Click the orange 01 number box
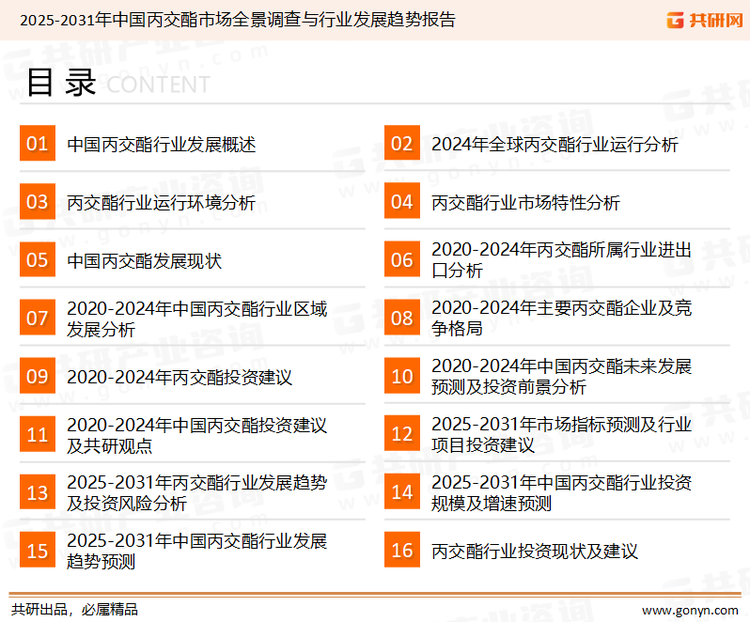This screenshot has height=622, width=750. [x=37, y=143]
